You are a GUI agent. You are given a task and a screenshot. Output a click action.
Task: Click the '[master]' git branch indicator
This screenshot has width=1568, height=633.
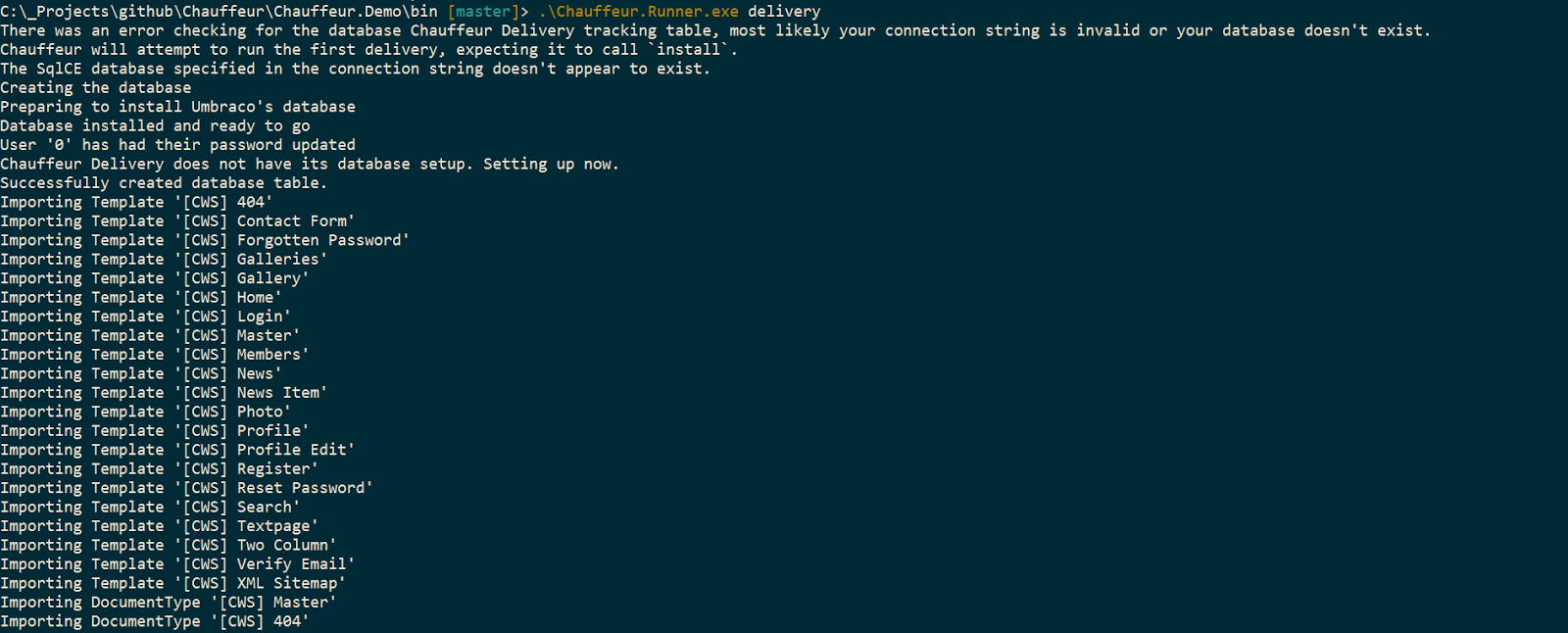[483, 12]
